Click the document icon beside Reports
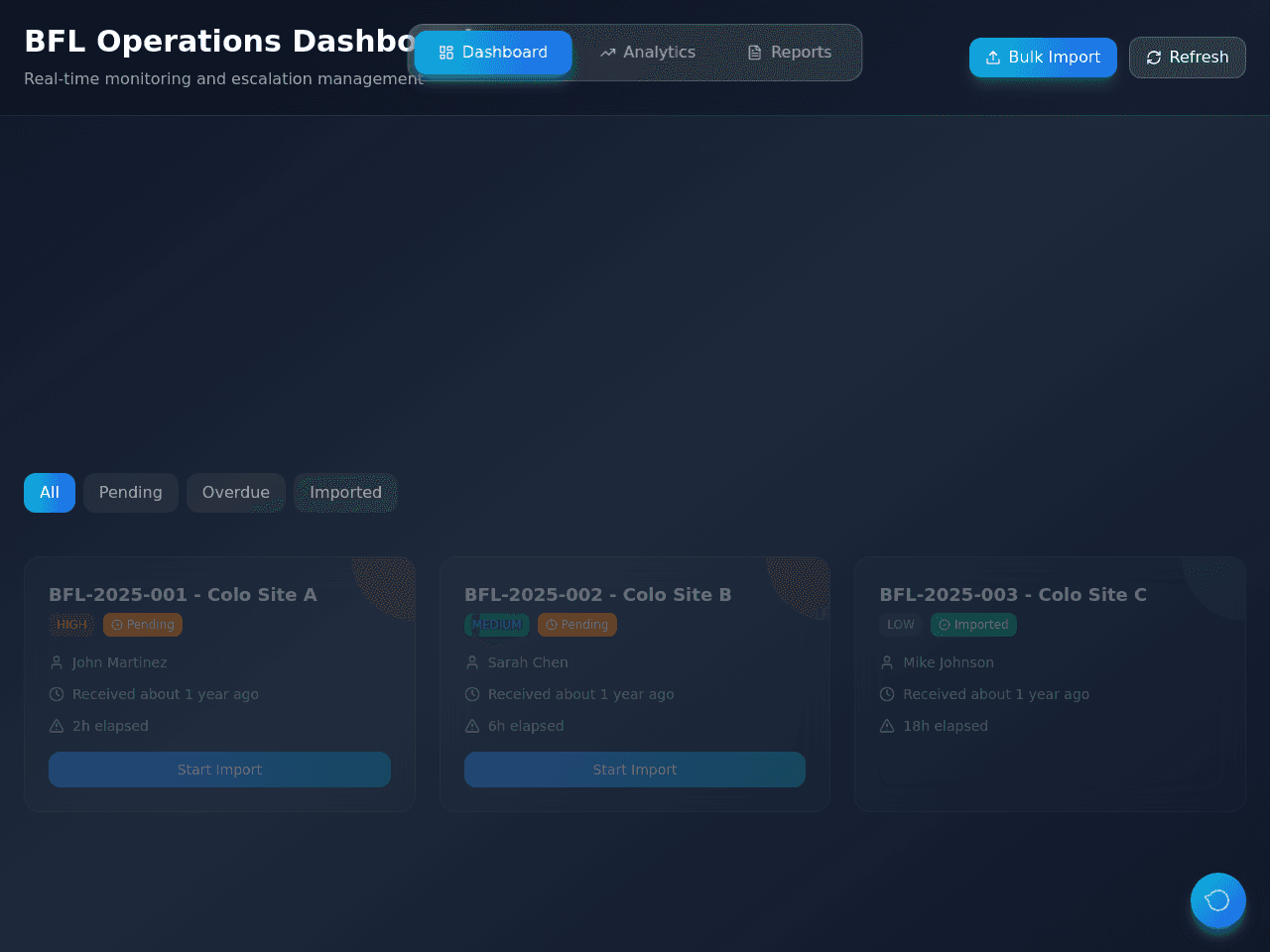 [x=755, y=53]
